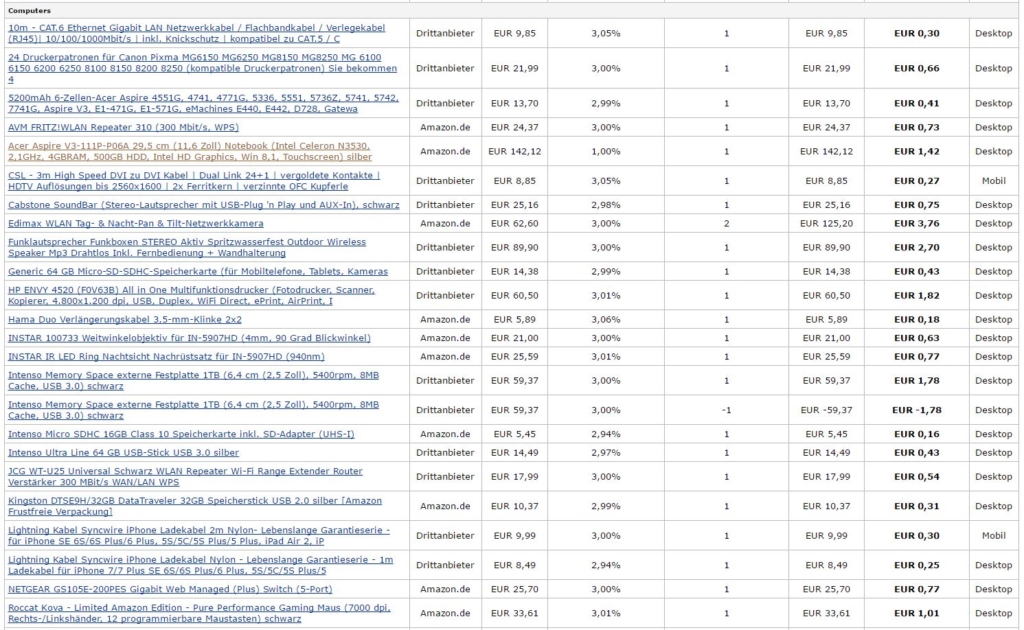Select EUR 0,30 earnings for CAT.6 Ethernet cable
This screenshot has height=630, width=1024.
pyautogui.click(x=916, y=33)
